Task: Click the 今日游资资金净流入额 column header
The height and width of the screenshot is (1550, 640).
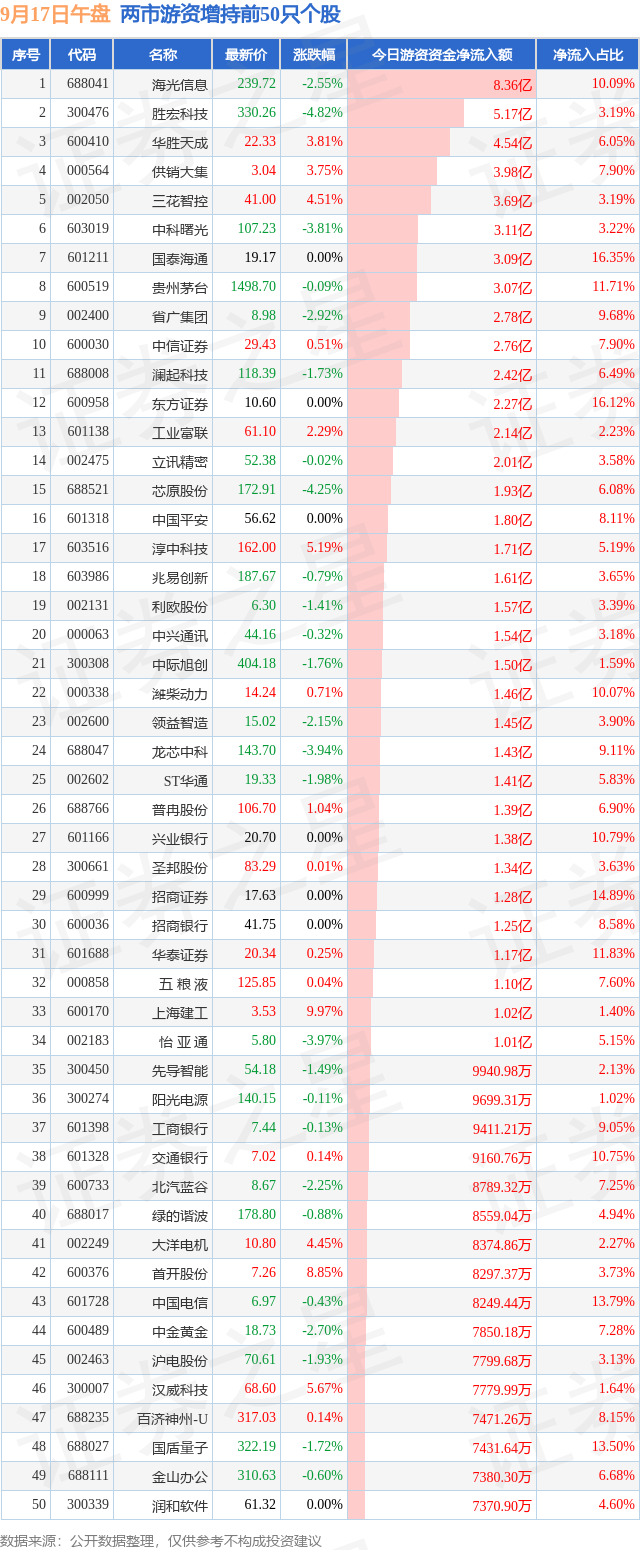Action: point(441,55)
